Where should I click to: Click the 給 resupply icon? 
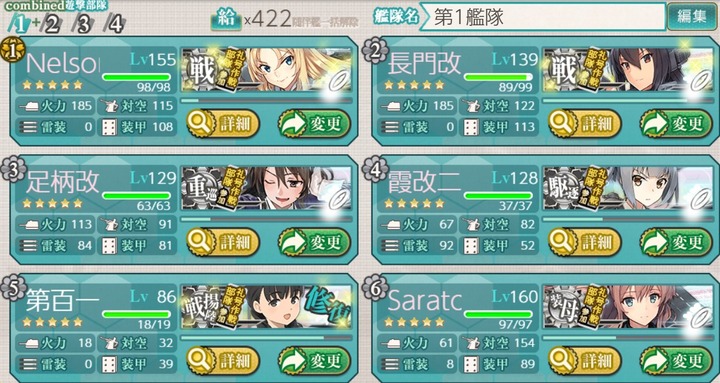coord(226,20)
